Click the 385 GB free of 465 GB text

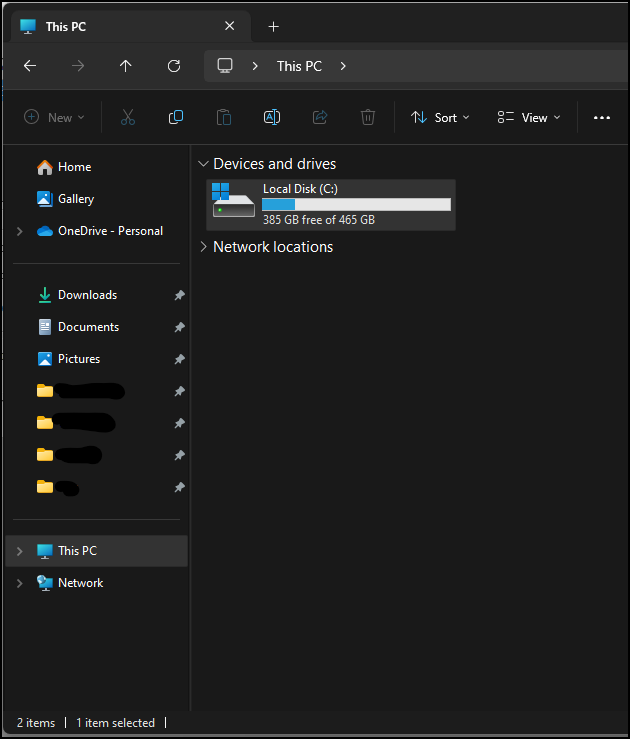(319, 220)
